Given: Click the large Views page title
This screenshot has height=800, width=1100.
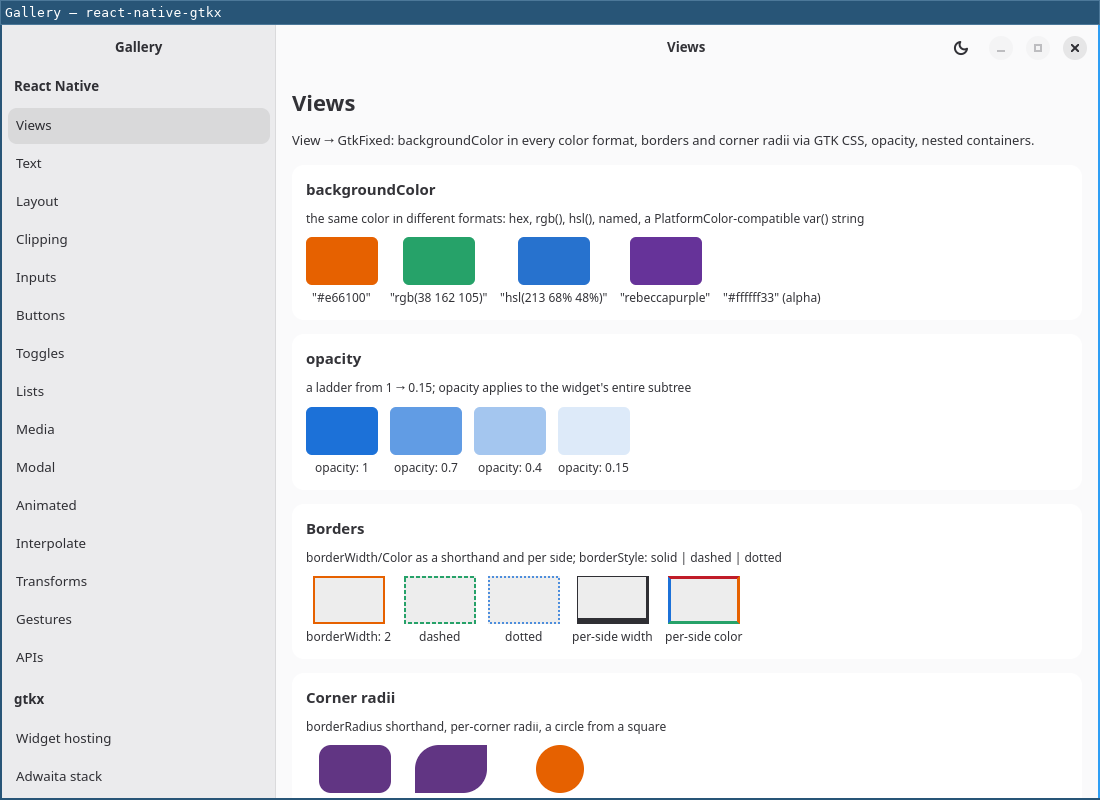Looking at the screenshot, I should point(323,104).
